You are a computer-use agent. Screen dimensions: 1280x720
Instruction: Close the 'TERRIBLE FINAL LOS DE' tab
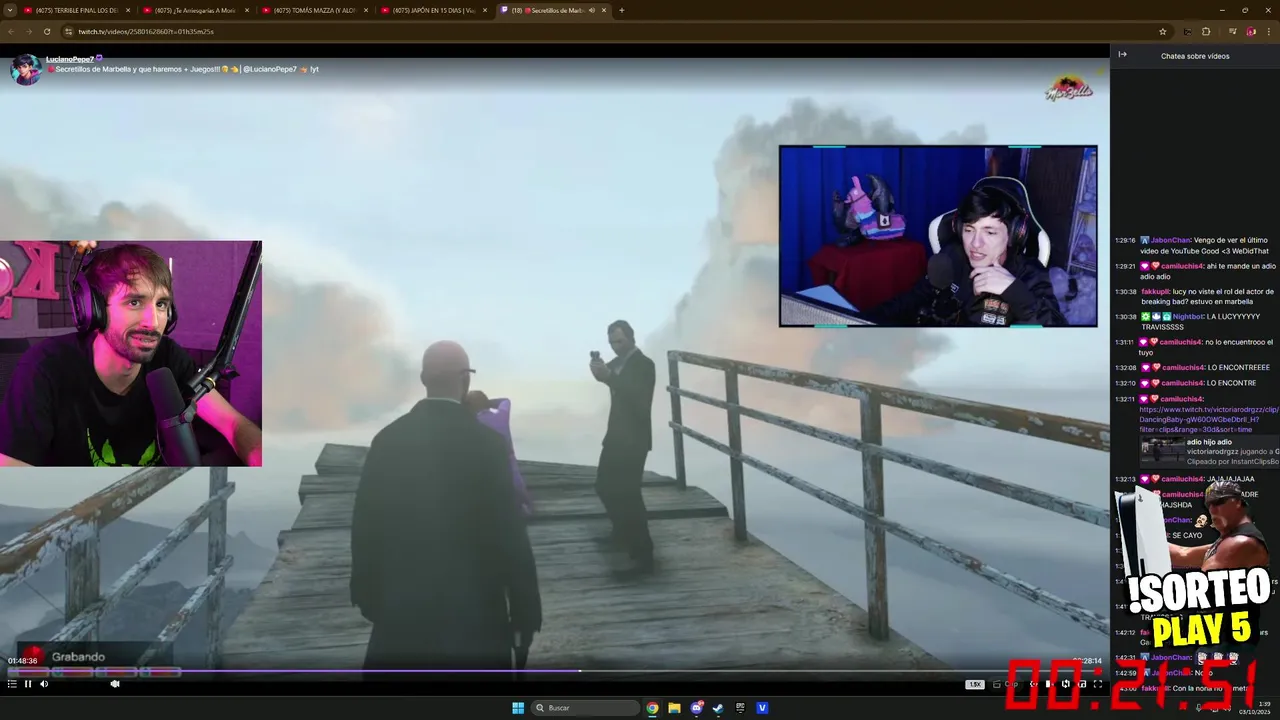pyautogui.click(x=128, y=10)
